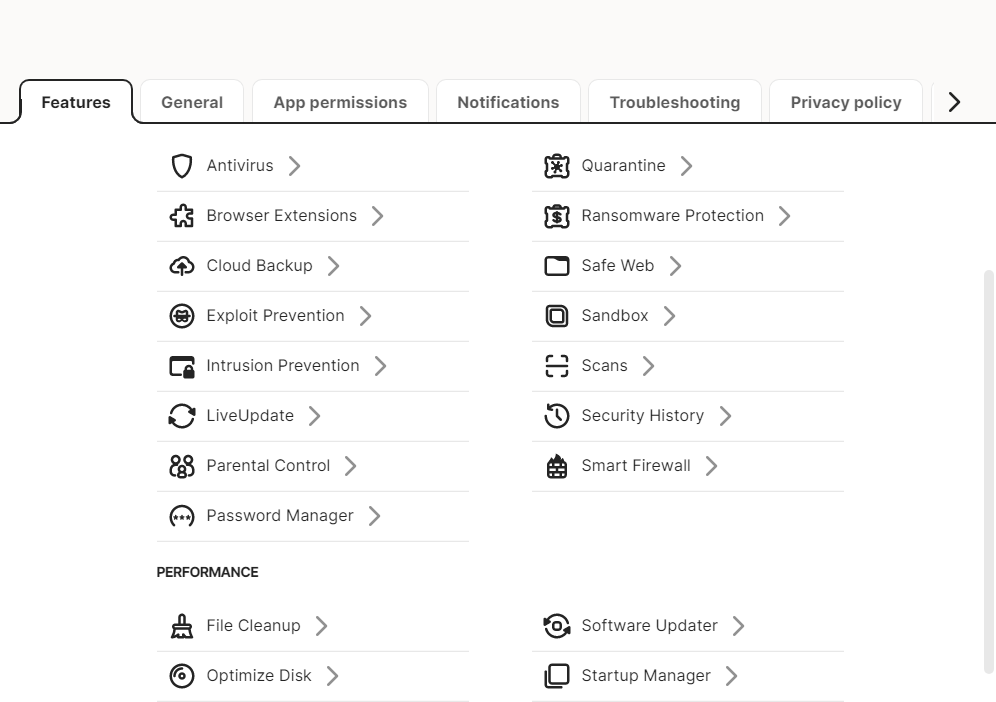Switch to the General tab
This screenshot has height=702, width=996.
[192, 102]
